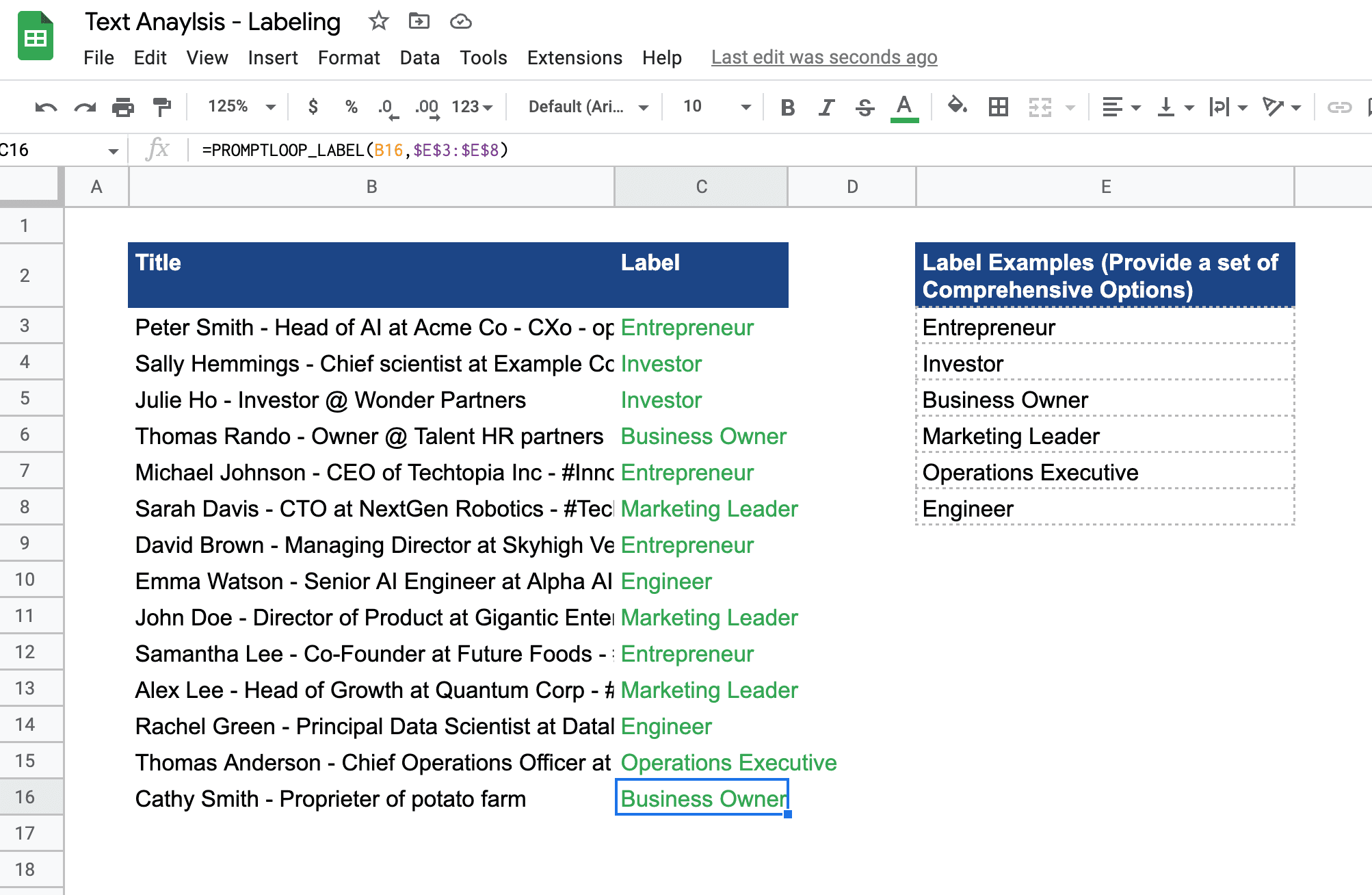Click the Last edit was seconds ago link
The image size is (1372, 895).
tap(823, 57)
